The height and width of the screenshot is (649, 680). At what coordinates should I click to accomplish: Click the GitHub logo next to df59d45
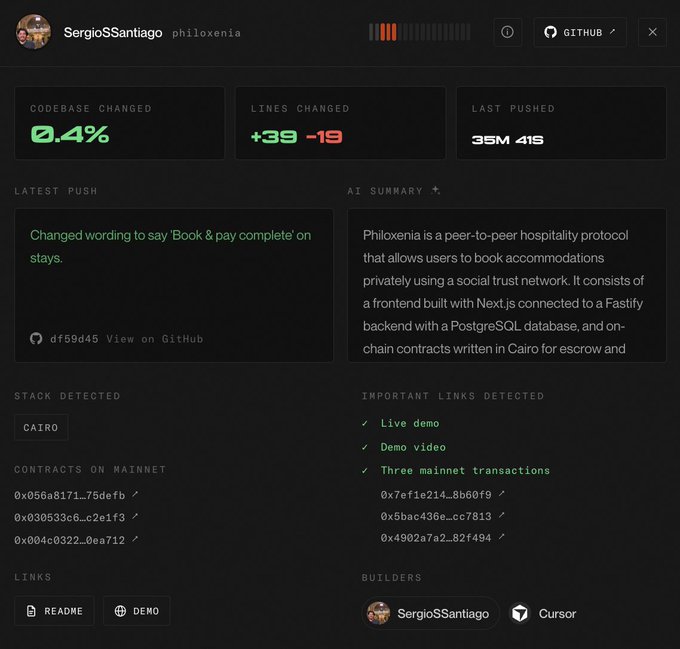click(x=36, y=339)
